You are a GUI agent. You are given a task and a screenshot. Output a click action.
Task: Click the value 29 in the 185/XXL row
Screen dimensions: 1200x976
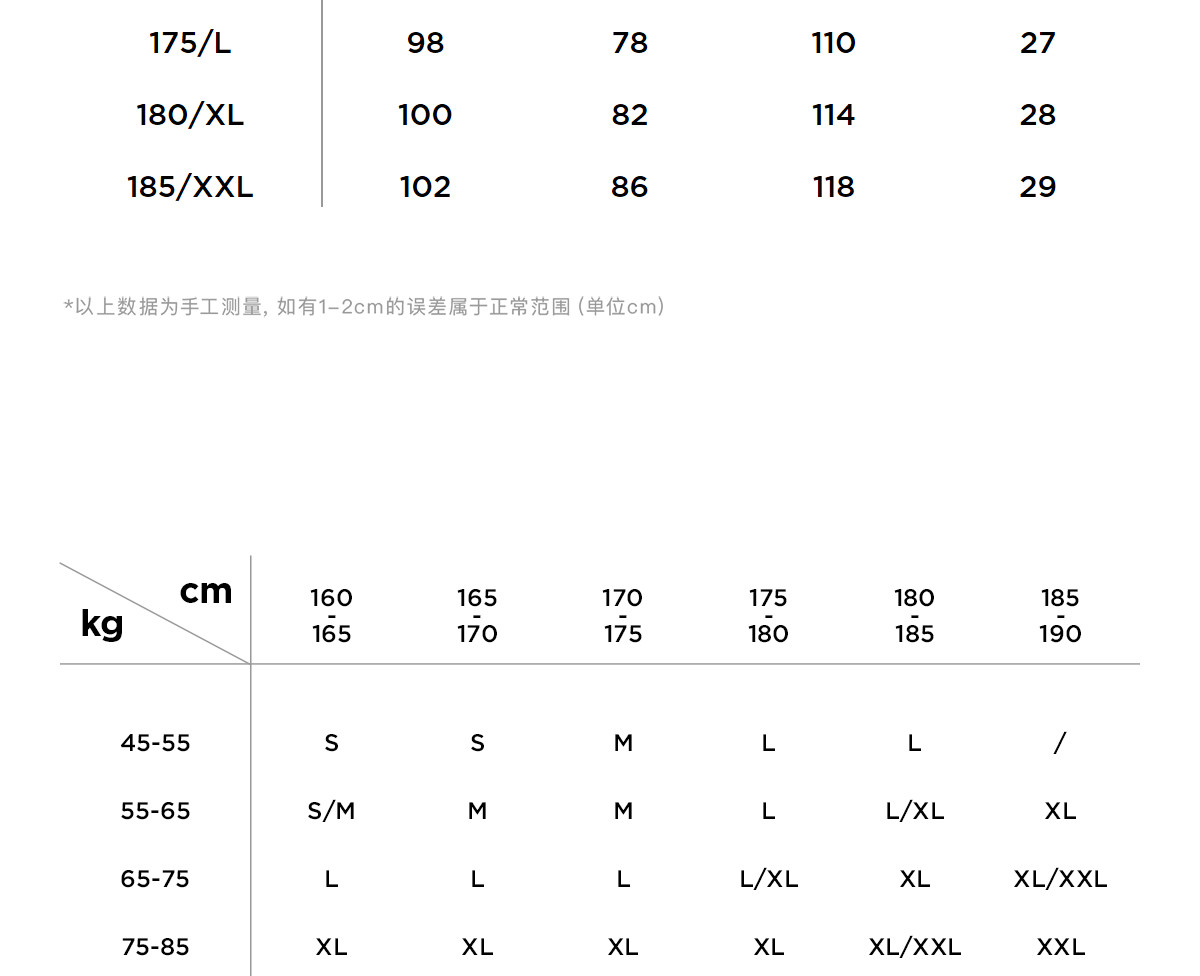pyautogui.click(x=1037, y=187)
